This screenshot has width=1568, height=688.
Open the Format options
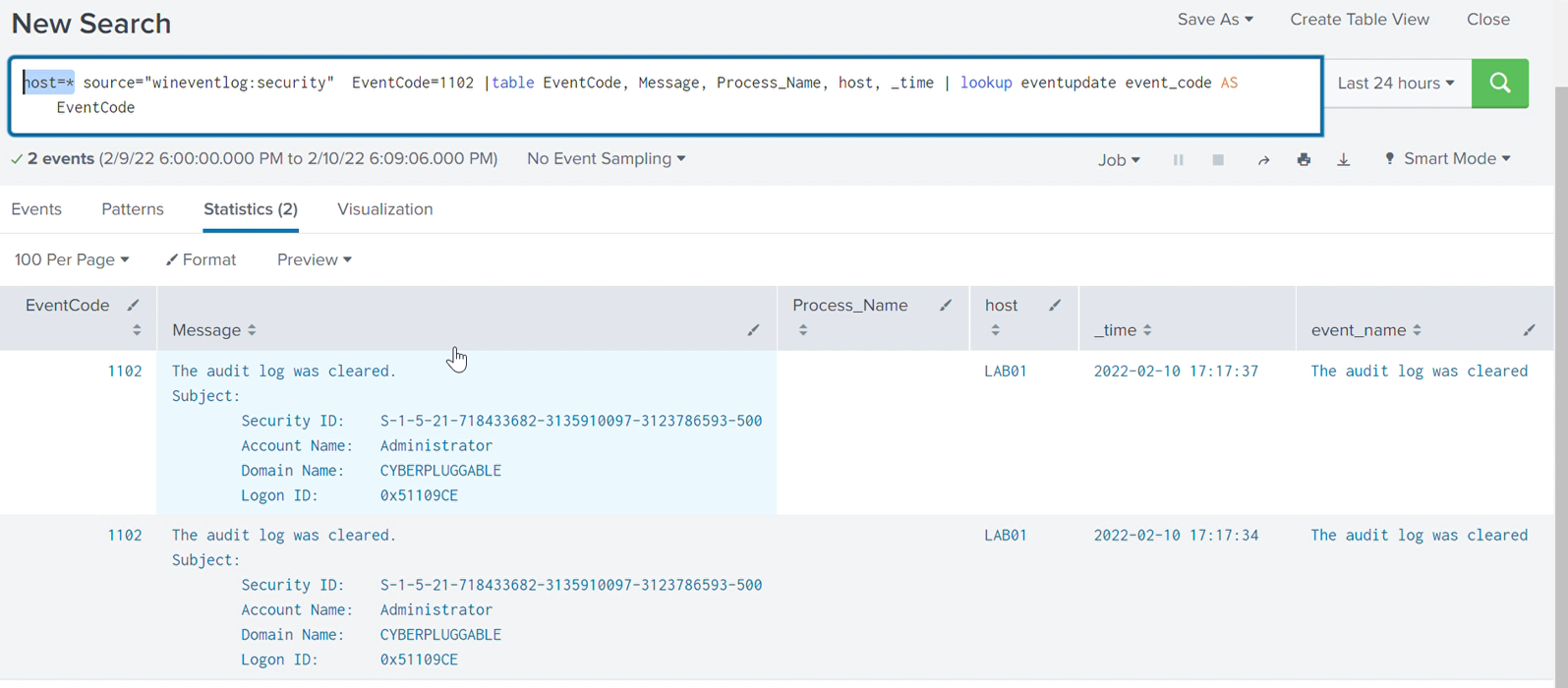(x=202, y=259)
